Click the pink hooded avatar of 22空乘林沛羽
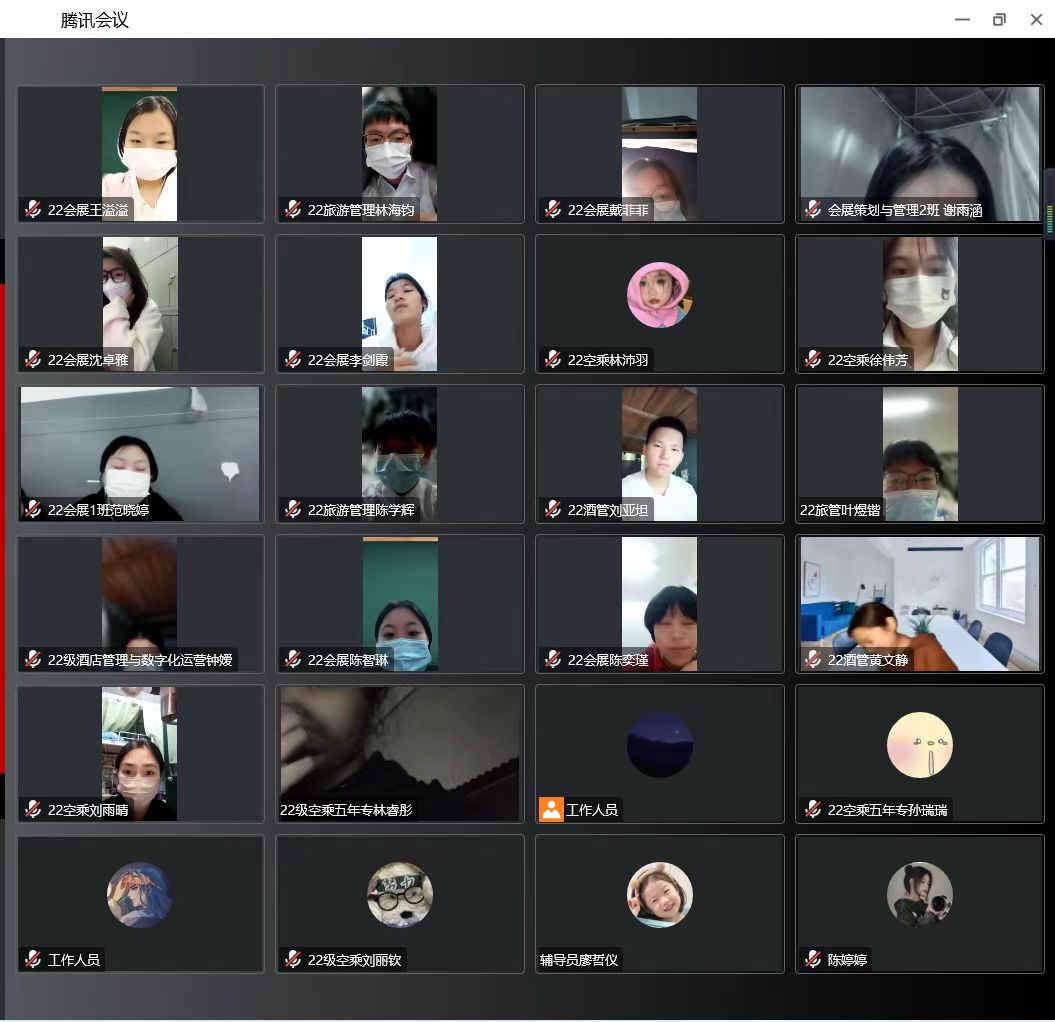 [x=659, y=295]
